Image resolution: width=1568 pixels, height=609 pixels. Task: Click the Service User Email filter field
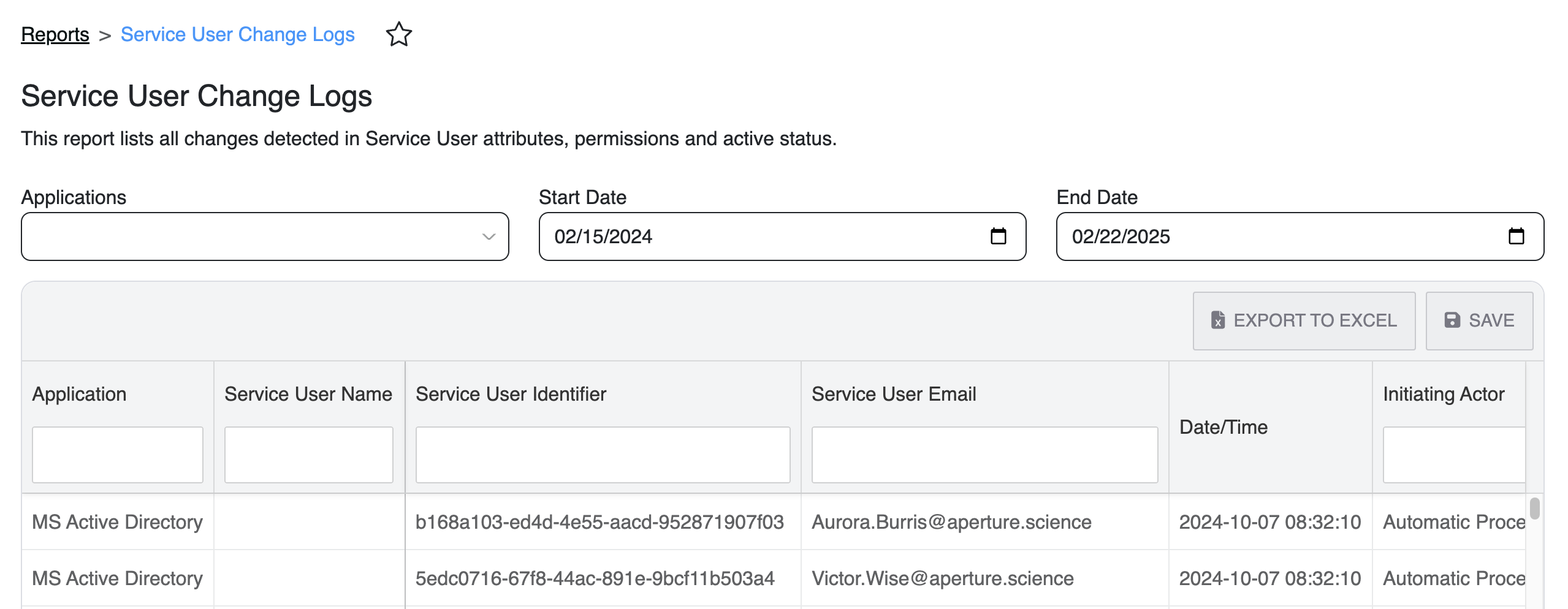984,455
